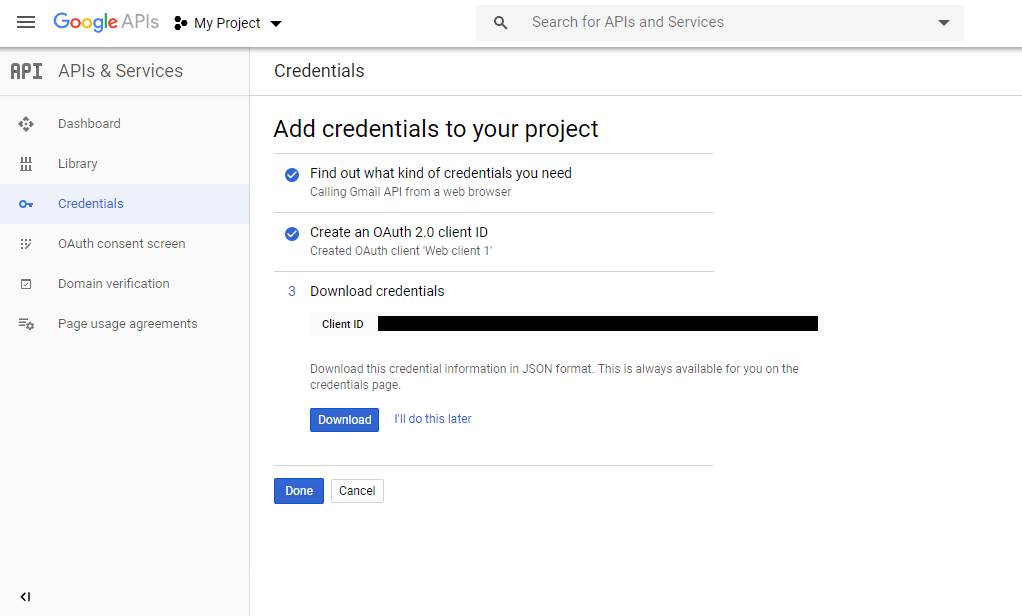Screen dimensions: 1022x616
Task: Click 'Calling Gmail API from a web browser' text
Action: click(411, 192)
